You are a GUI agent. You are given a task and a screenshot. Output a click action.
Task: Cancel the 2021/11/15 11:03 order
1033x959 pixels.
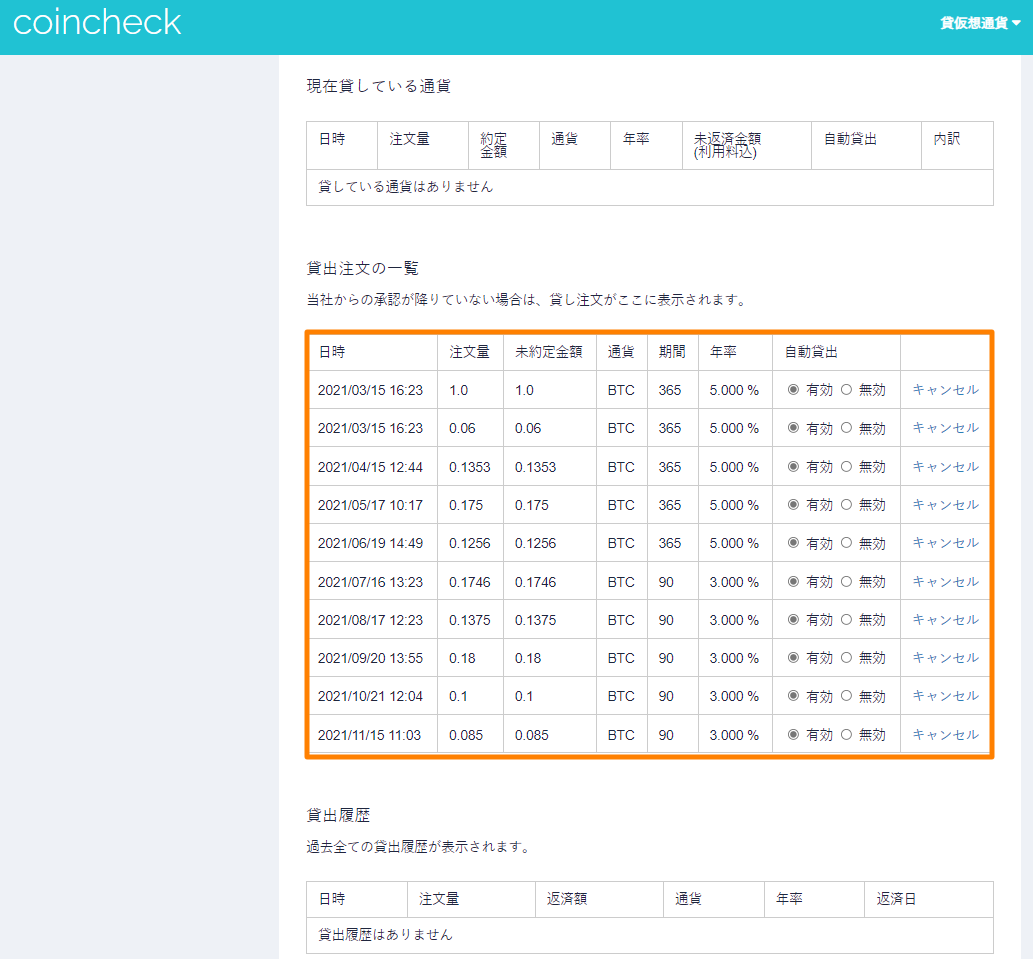point(945,734)
